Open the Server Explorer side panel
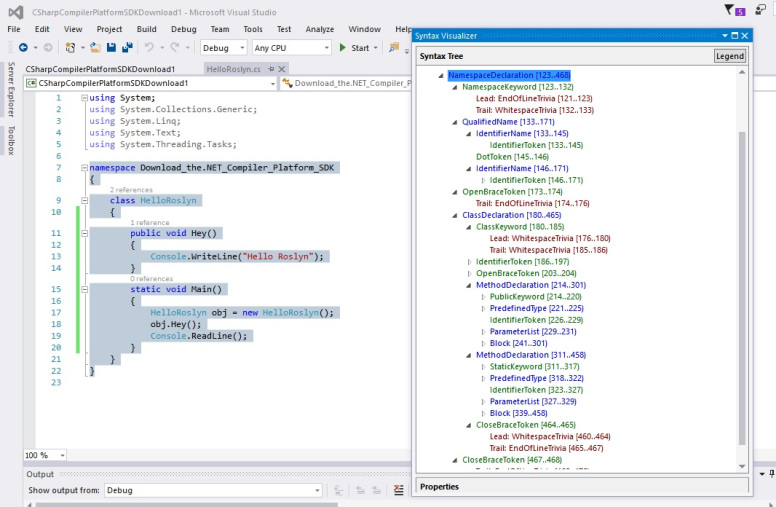The height and width of the screenshot is (507, 776). tap(11, 90)
